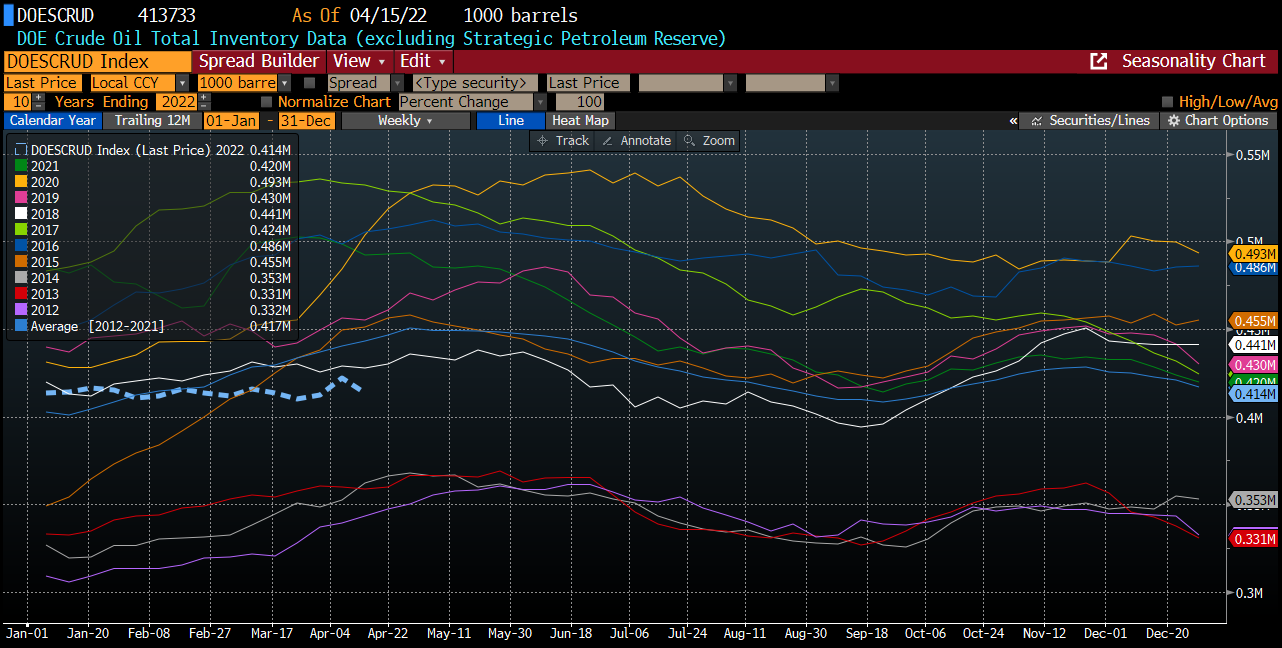Tick the Spread checkbox
Screen dimensions: 1282x648
click(309, 83)
